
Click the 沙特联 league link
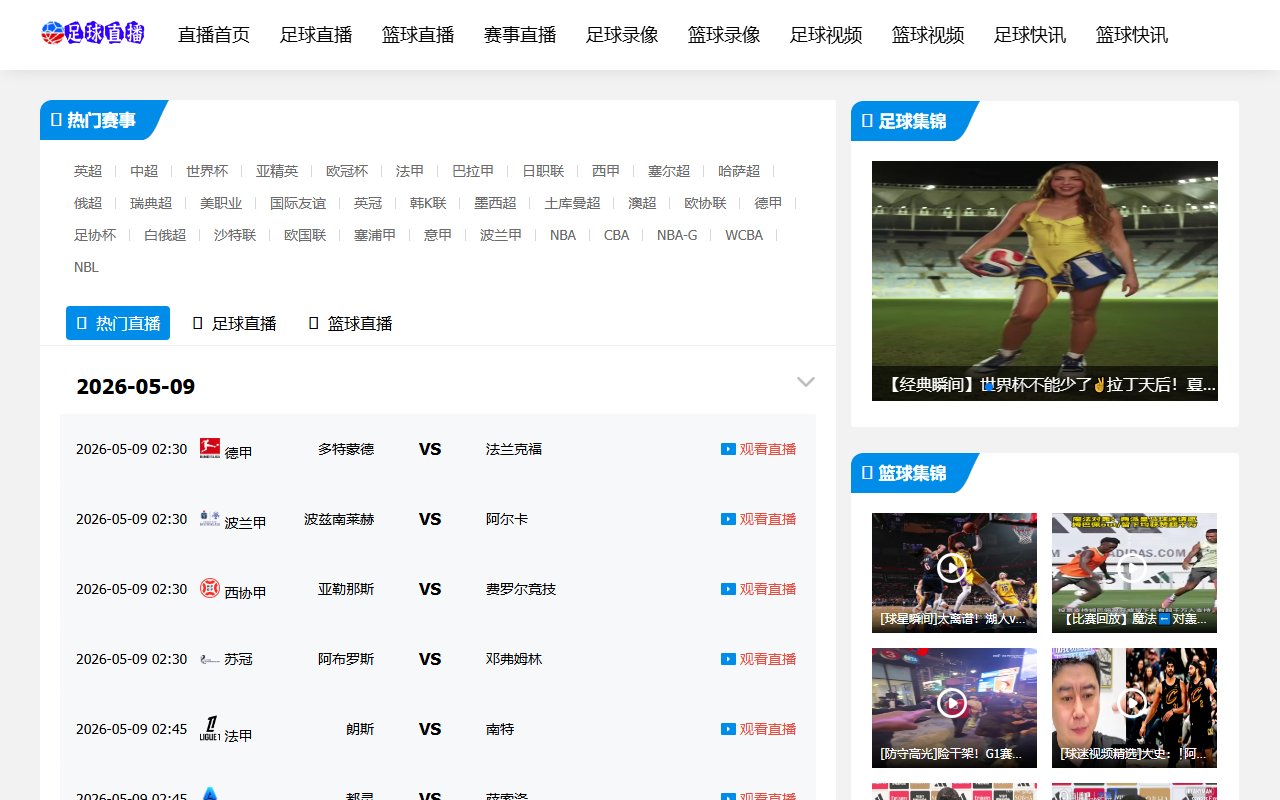click(x=235, y=235)
